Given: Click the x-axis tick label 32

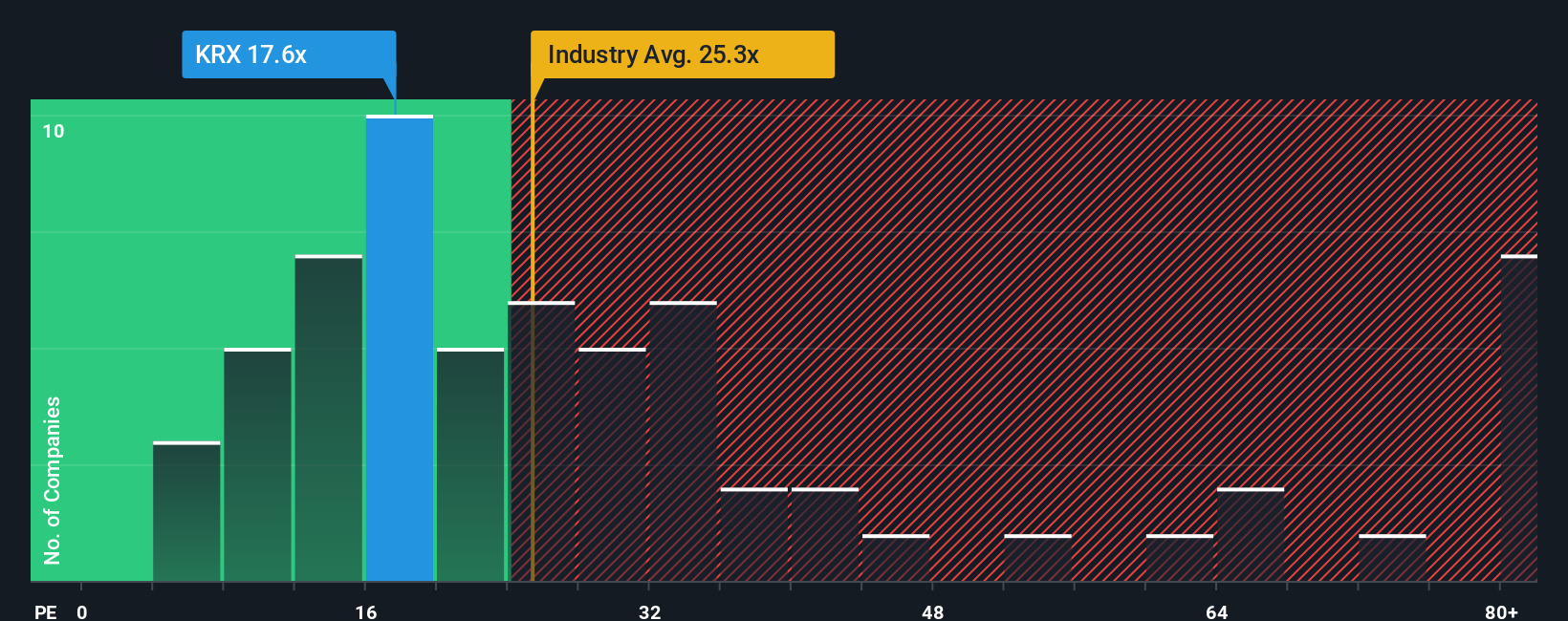Looking at the screenshot, I should click(650, 611).
